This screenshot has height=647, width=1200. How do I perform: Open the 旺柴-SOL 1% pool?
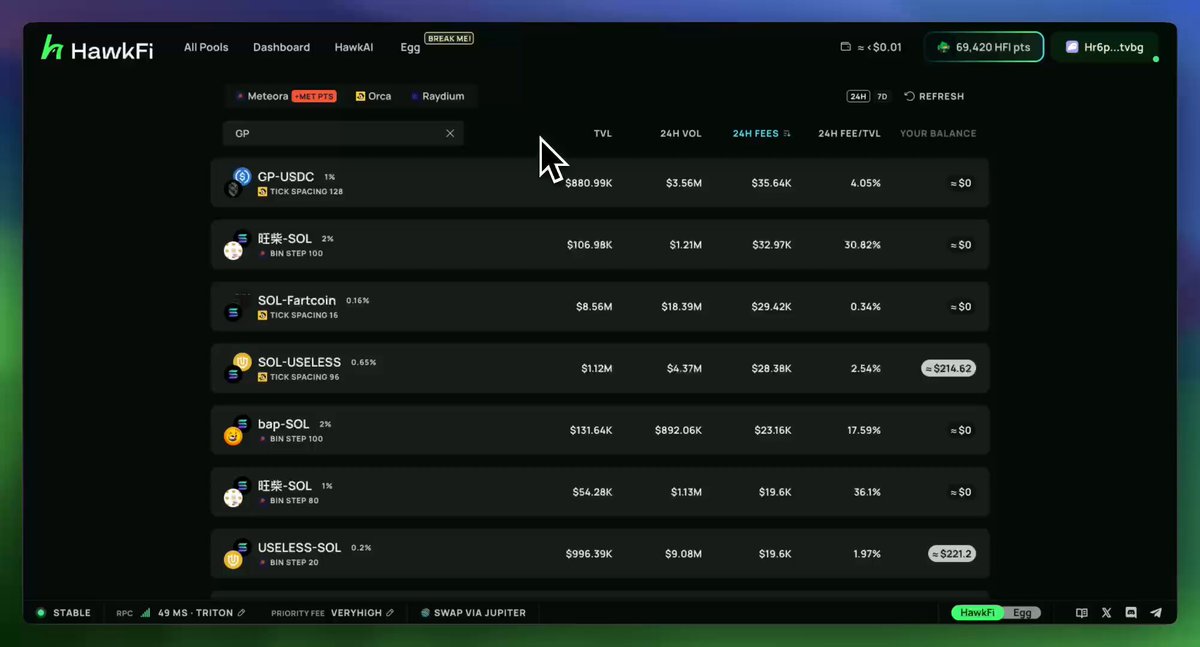point(600,492)
